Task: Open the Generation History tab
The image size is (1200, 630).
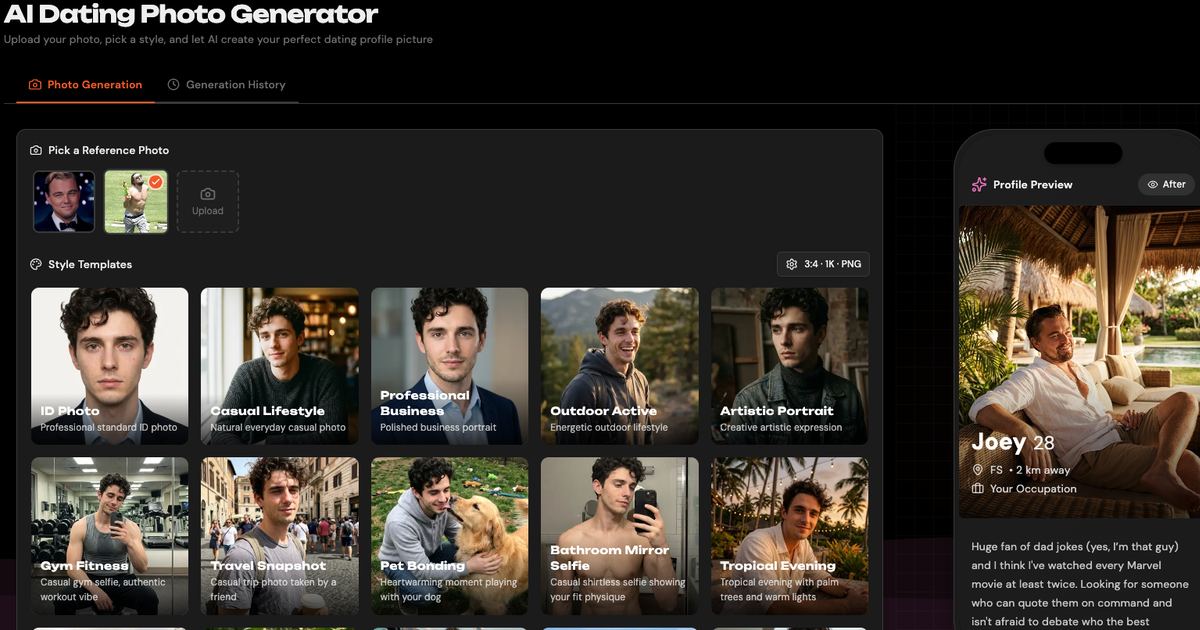Action: pyautogui.click(x=226, y=85)
